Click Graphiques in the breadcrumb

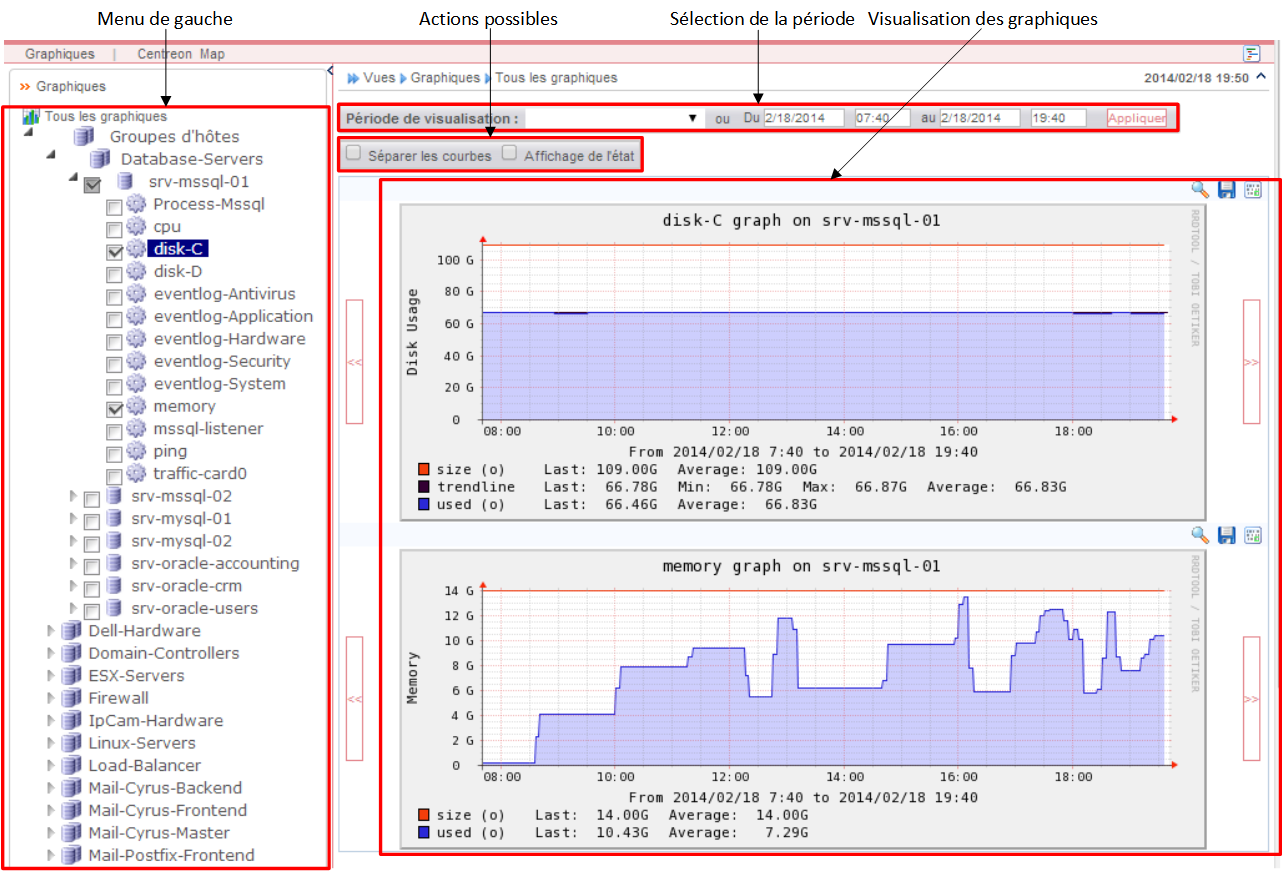445,77
